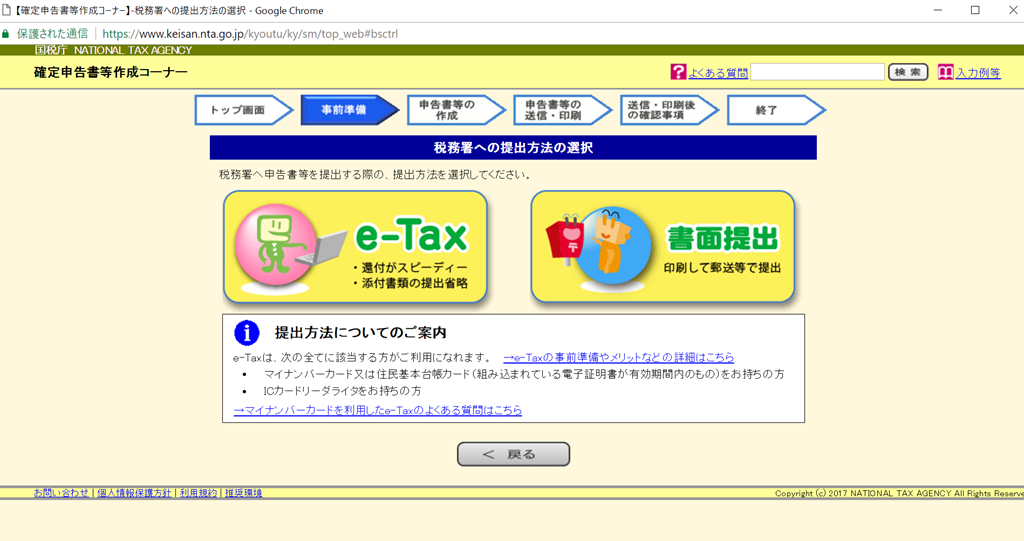This screenshot has height=541, width=1024.
Task: Open the お問い合わせ footer link
Action: pyautogui.click(x=61, y=494)
